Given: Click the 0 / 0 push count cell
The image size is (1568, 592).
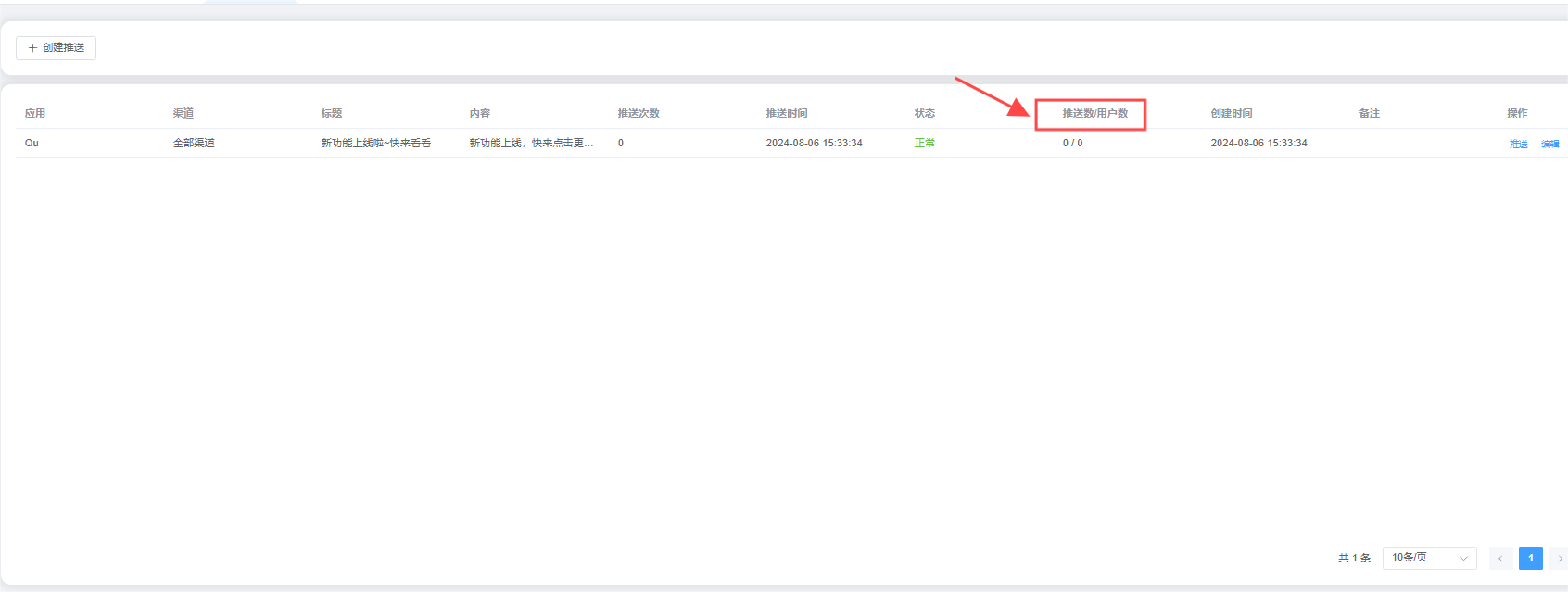Looking at the screenshot, I should pos(1072,143).
